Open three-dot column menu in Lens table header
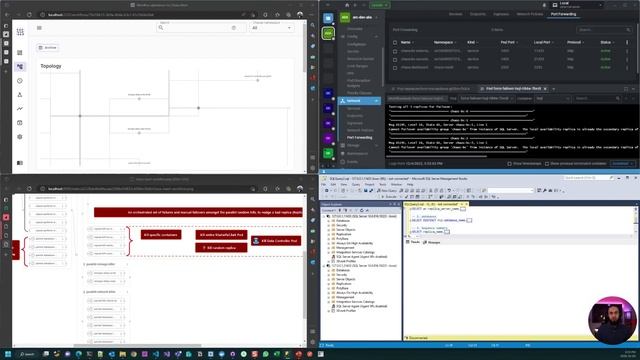Screen dimensions: 640x360 tap(627, 42)
